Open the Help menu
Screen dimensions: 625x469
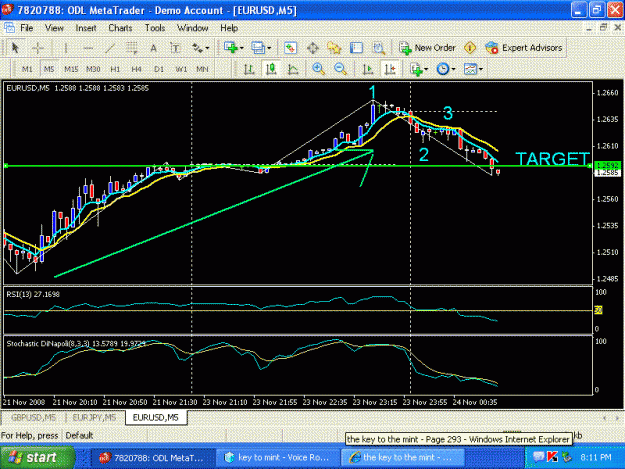click(x=229, y=28)
